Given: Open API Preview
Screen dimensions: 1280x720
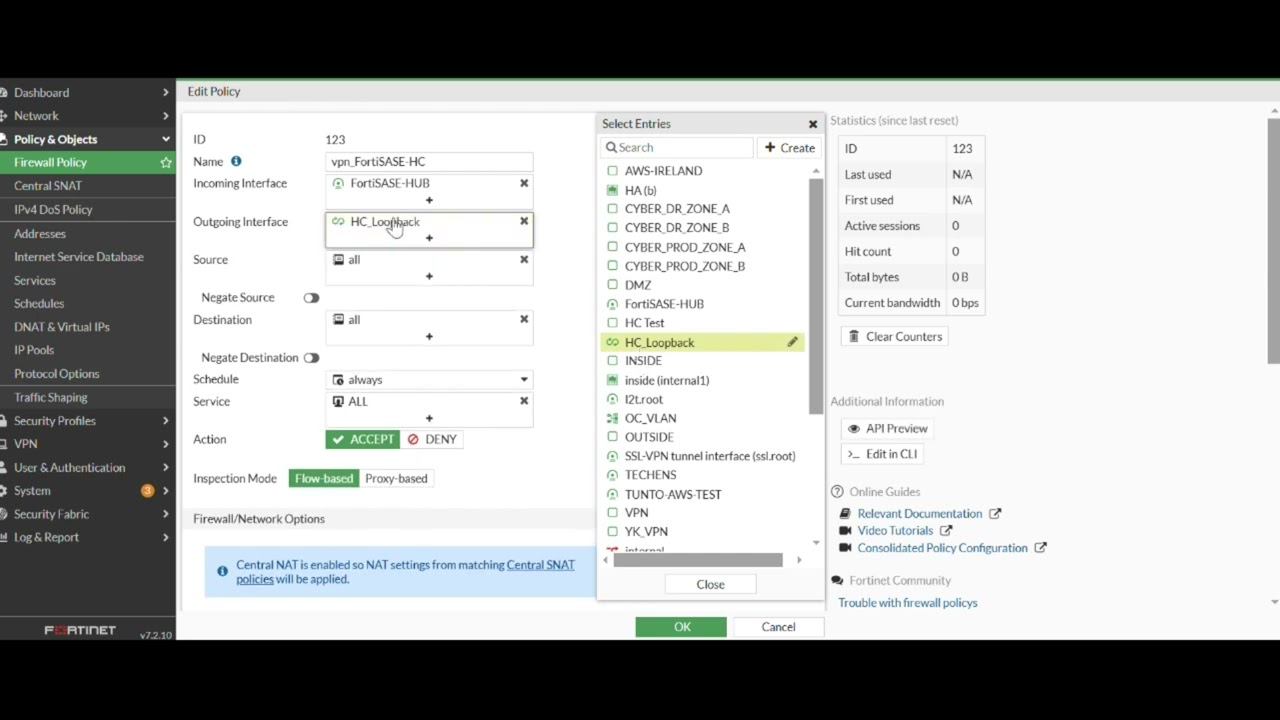Looking at the screenshot, I should [x=888, y=429].
